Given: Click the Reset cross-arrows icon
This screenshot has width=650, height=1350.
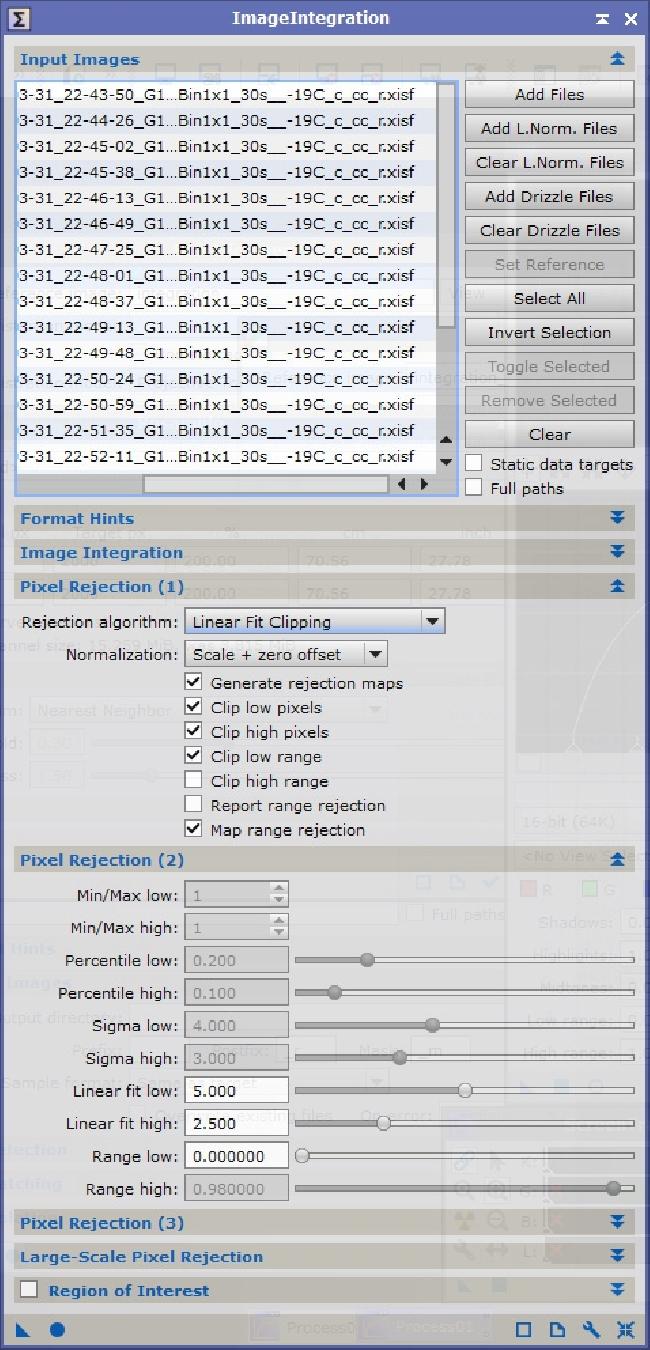Looking at the screenshot, I should pyautogui.click(x=625, y=1330).
